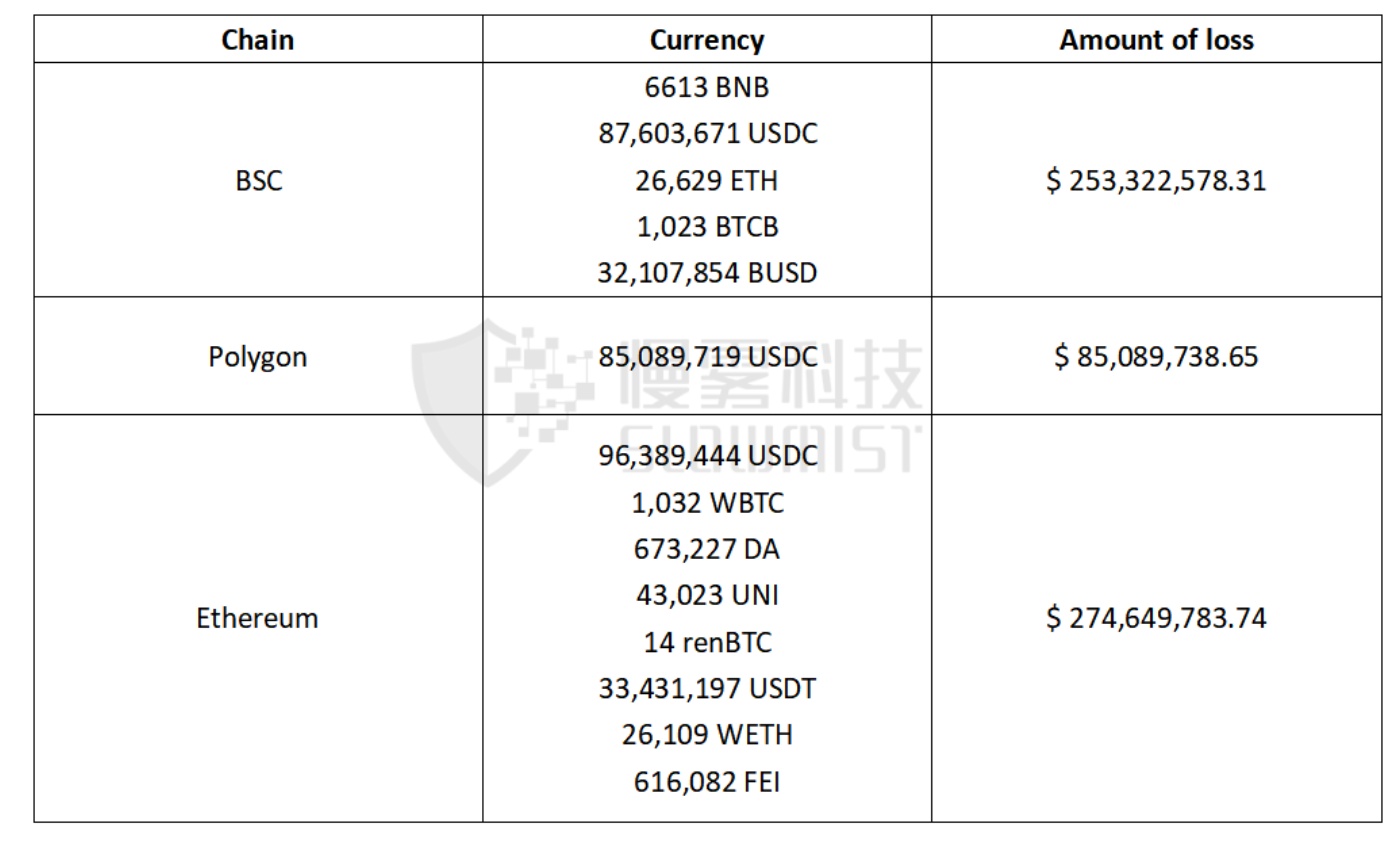Select the BSC chain cell
1395x850 pixels.
tap(259, 180)
